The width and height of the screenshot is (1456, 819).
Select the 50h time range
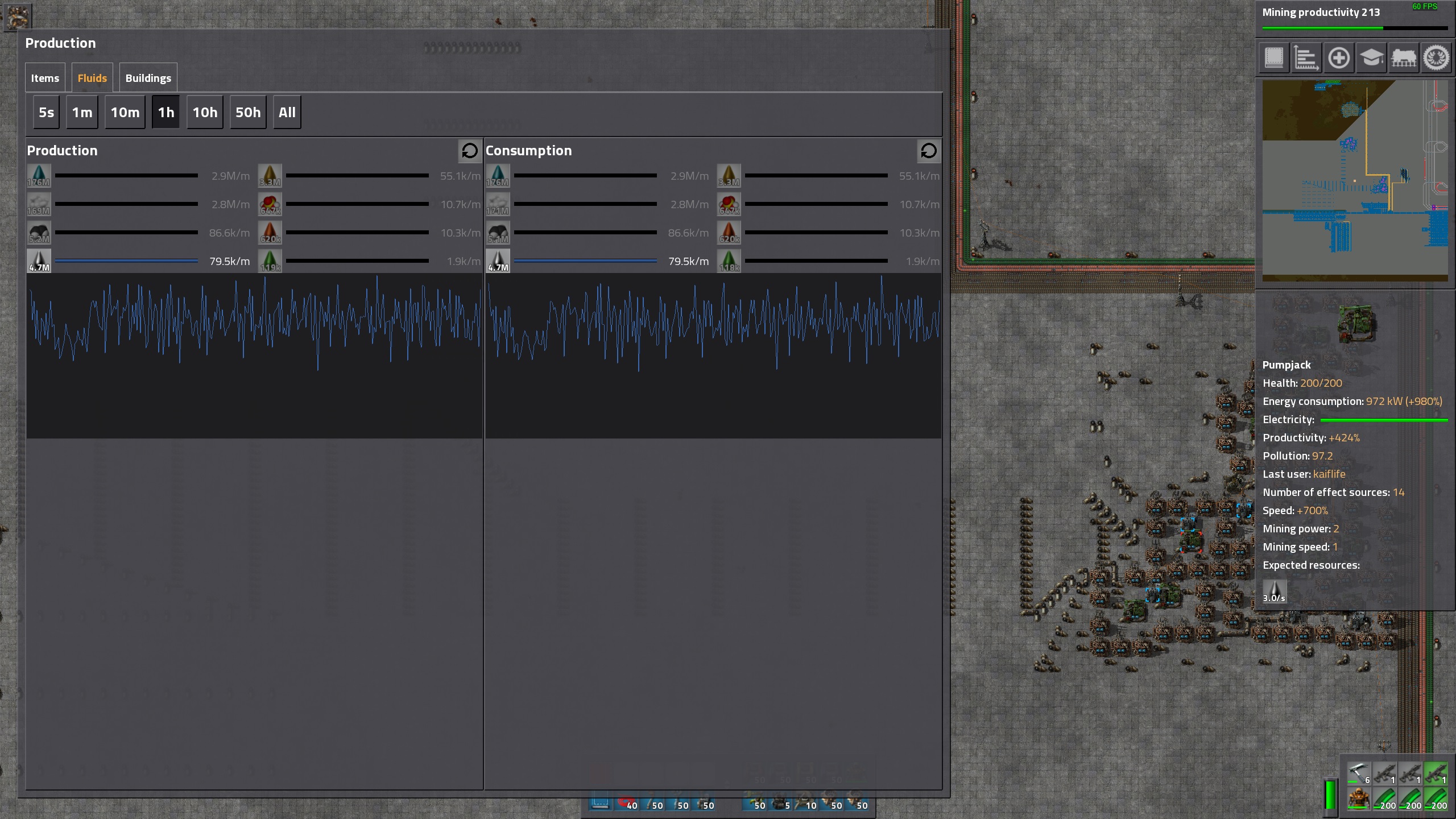pos(249,113)
